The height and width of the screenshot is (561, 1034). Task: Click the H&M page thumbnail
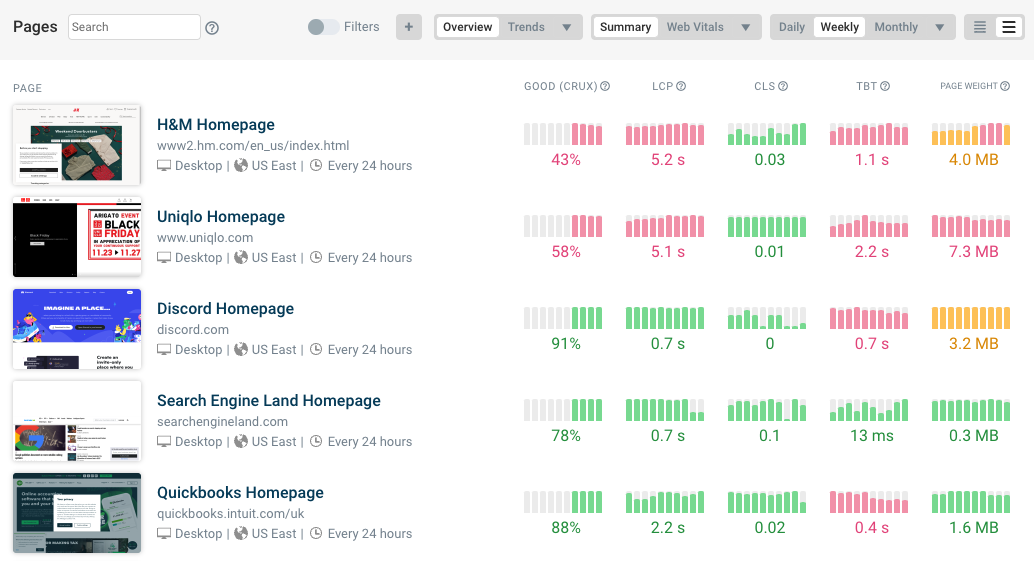click(77, 145)
